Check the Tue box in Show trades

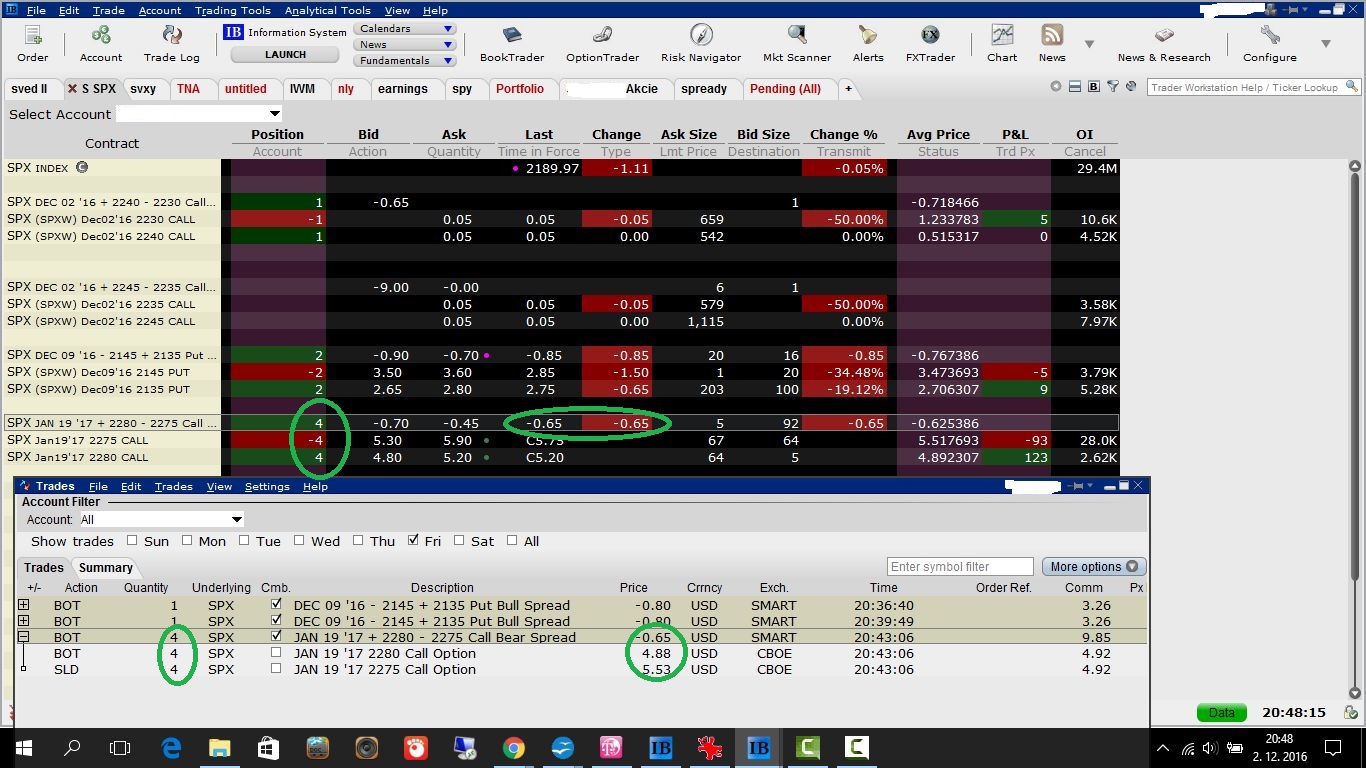click(x=243, y=541)
